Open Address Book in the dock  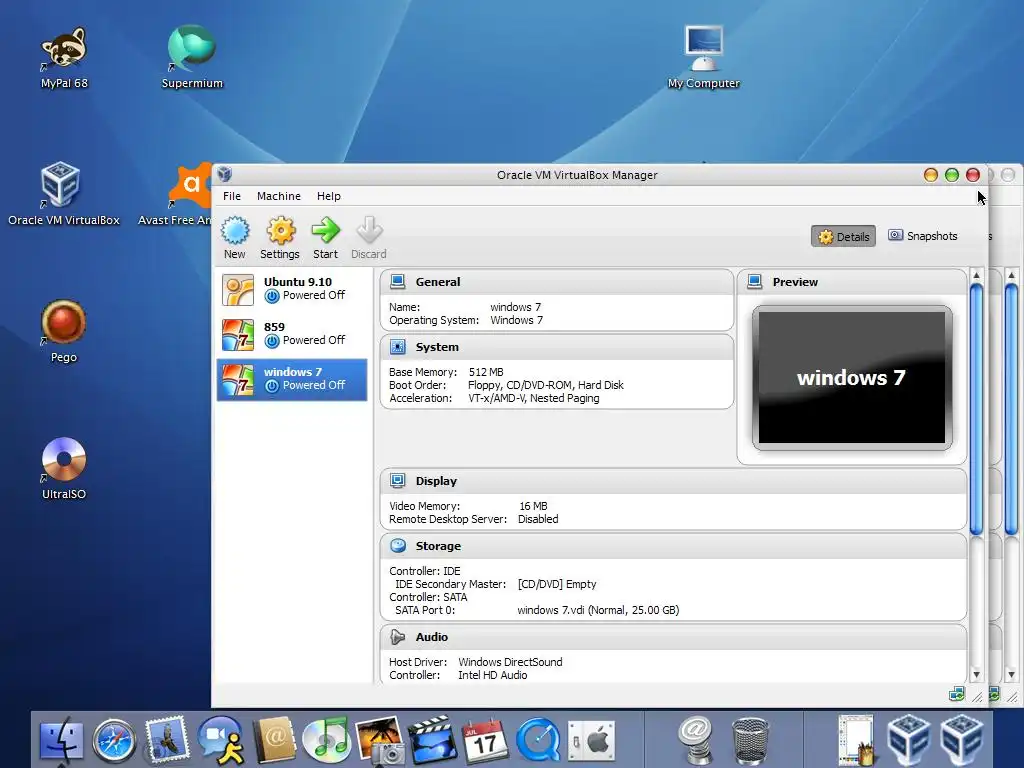pos(274,740)
